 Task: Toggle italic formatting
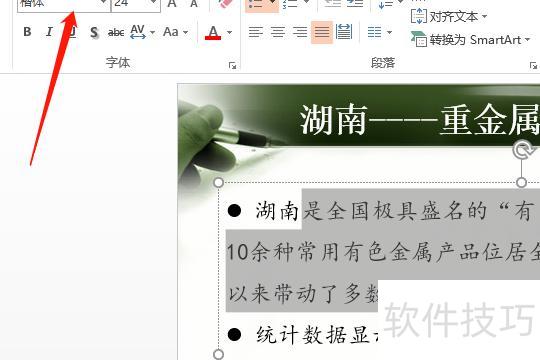point(49,32)
